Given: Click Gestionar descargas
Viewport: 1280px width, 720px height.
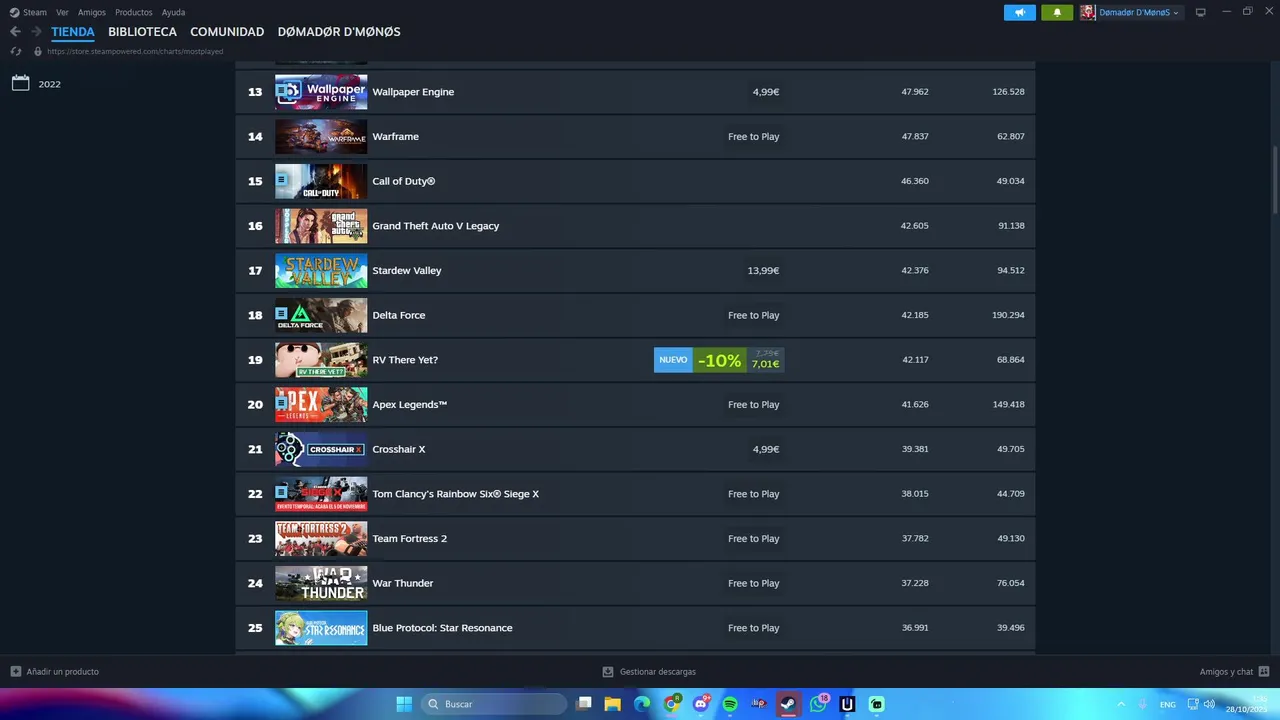Looking at the screenshot, I should click(658, 672).
